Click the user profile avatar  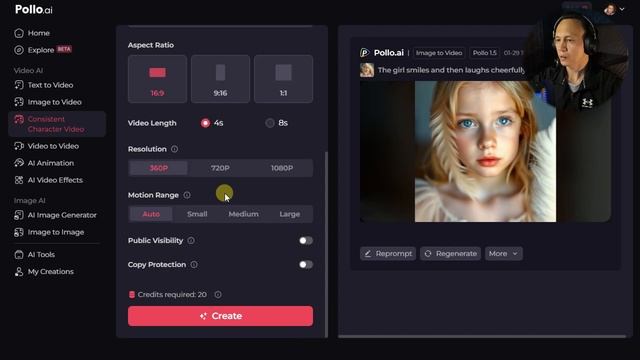click(x=610, y=9)
